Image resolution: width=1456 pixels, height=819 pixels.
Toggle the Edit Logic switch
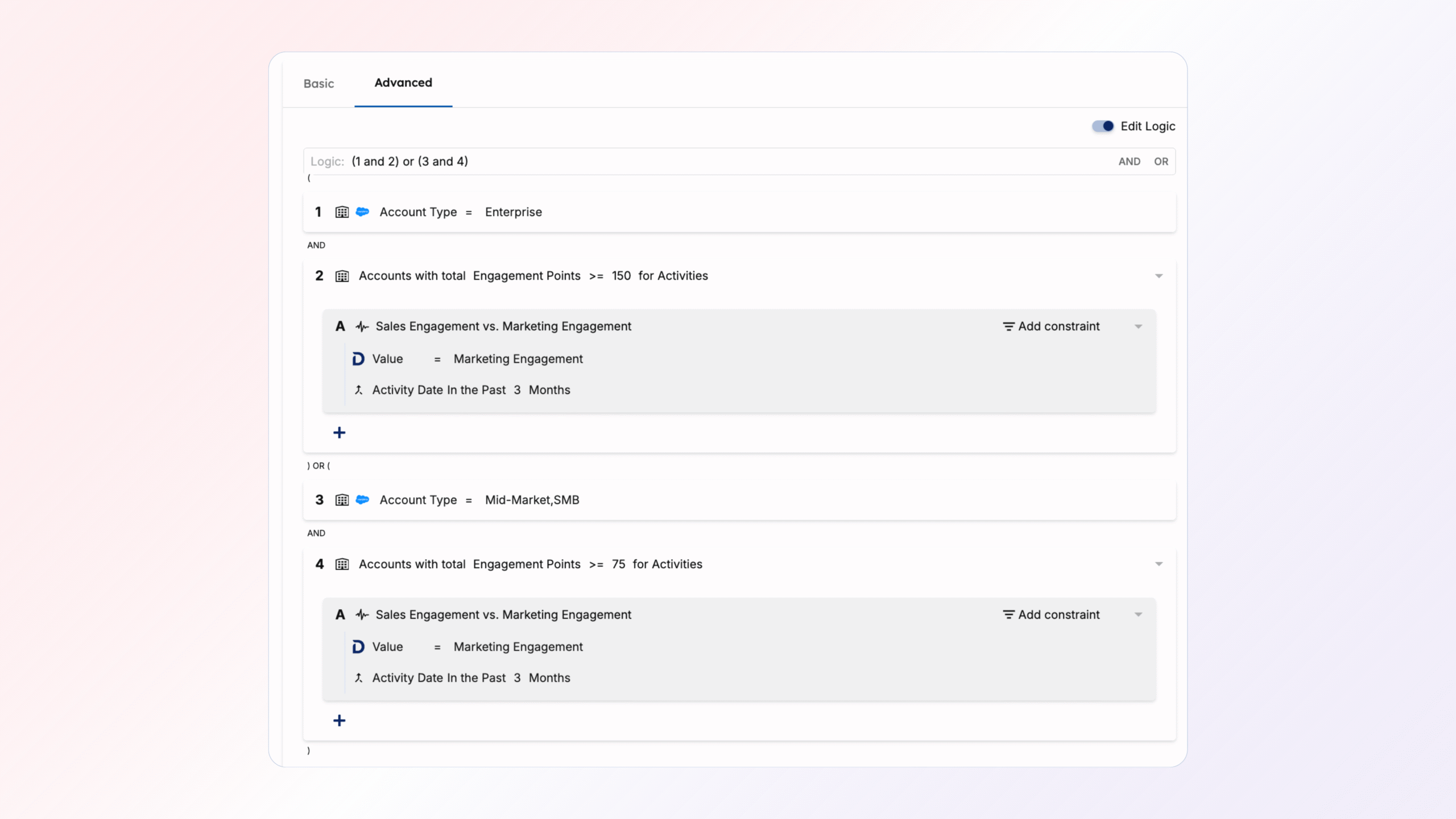click(1102, 126)
